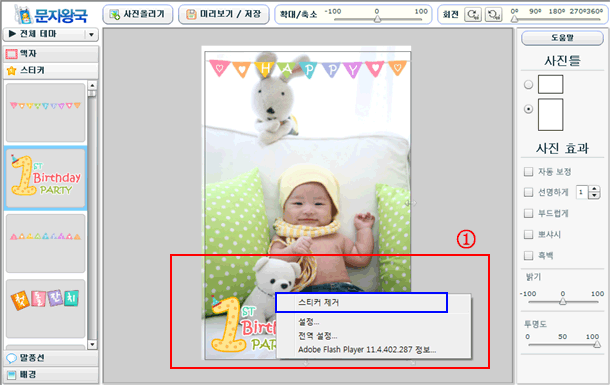The width and height of the screenshot is (610, 385).
Task: Click the 밝기 brightness slider handle
Action: 563,301
